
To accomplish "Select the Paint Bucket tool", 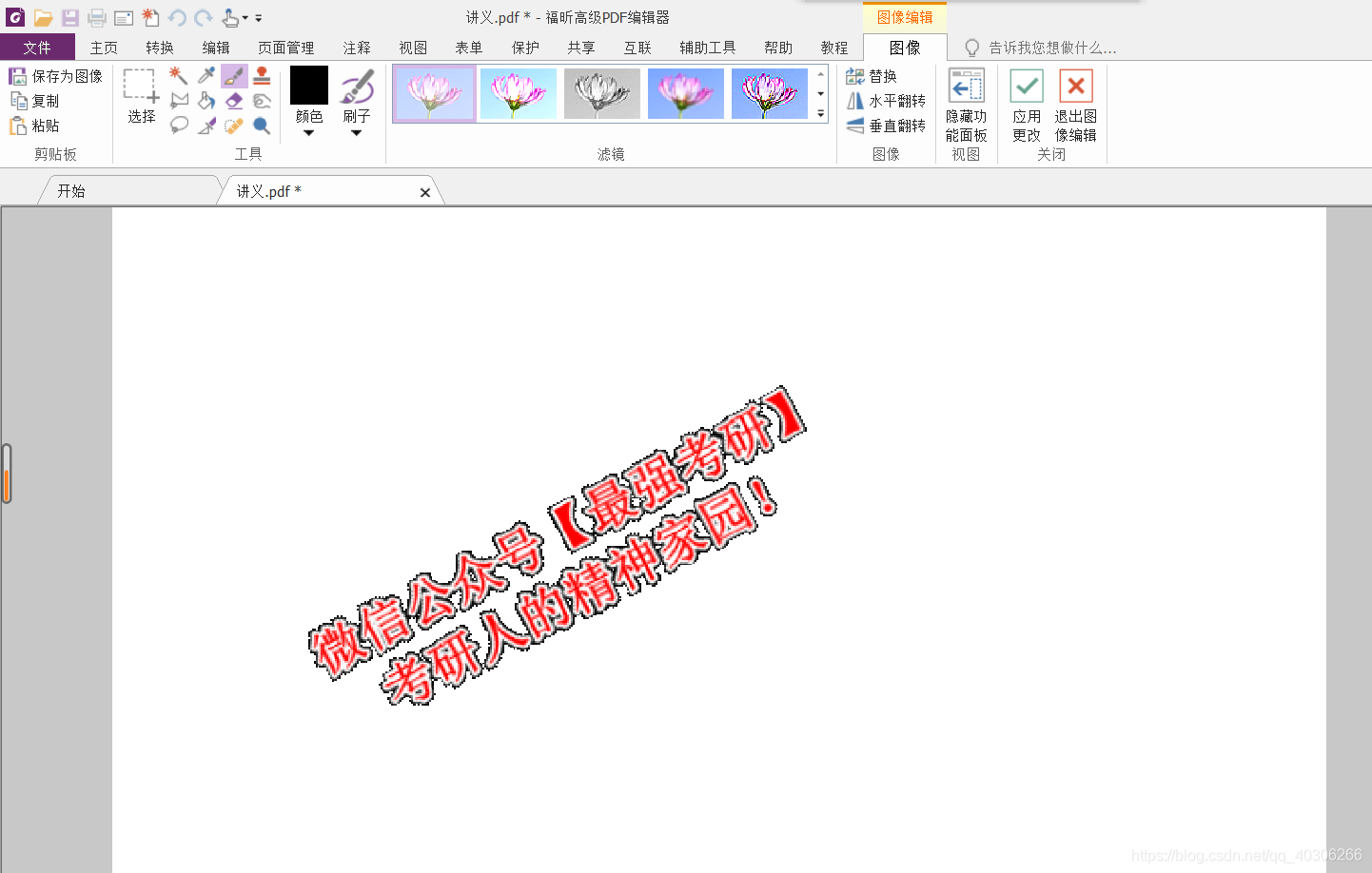I will [206, 100].
